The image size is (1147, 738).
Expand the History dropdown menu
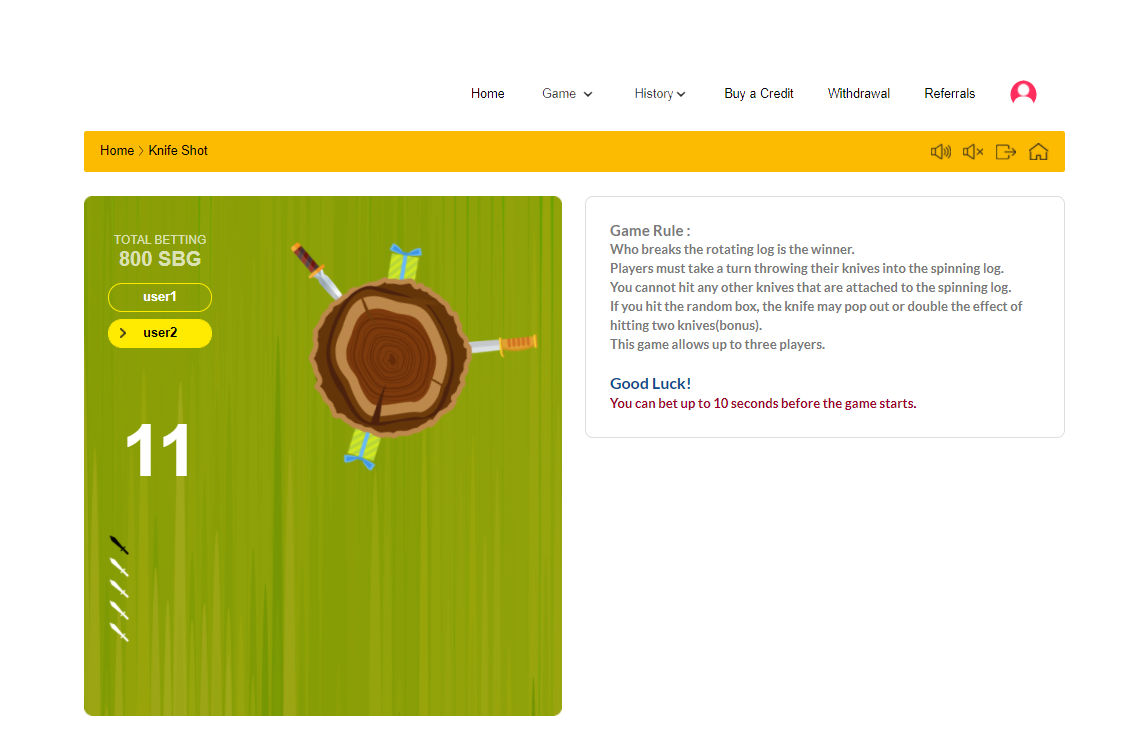pos(660,94)
